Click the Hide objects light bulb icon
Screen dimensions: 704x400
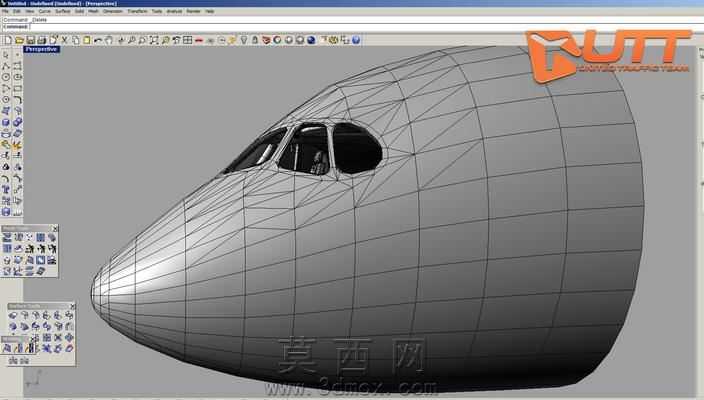click(x=244, y=40)
